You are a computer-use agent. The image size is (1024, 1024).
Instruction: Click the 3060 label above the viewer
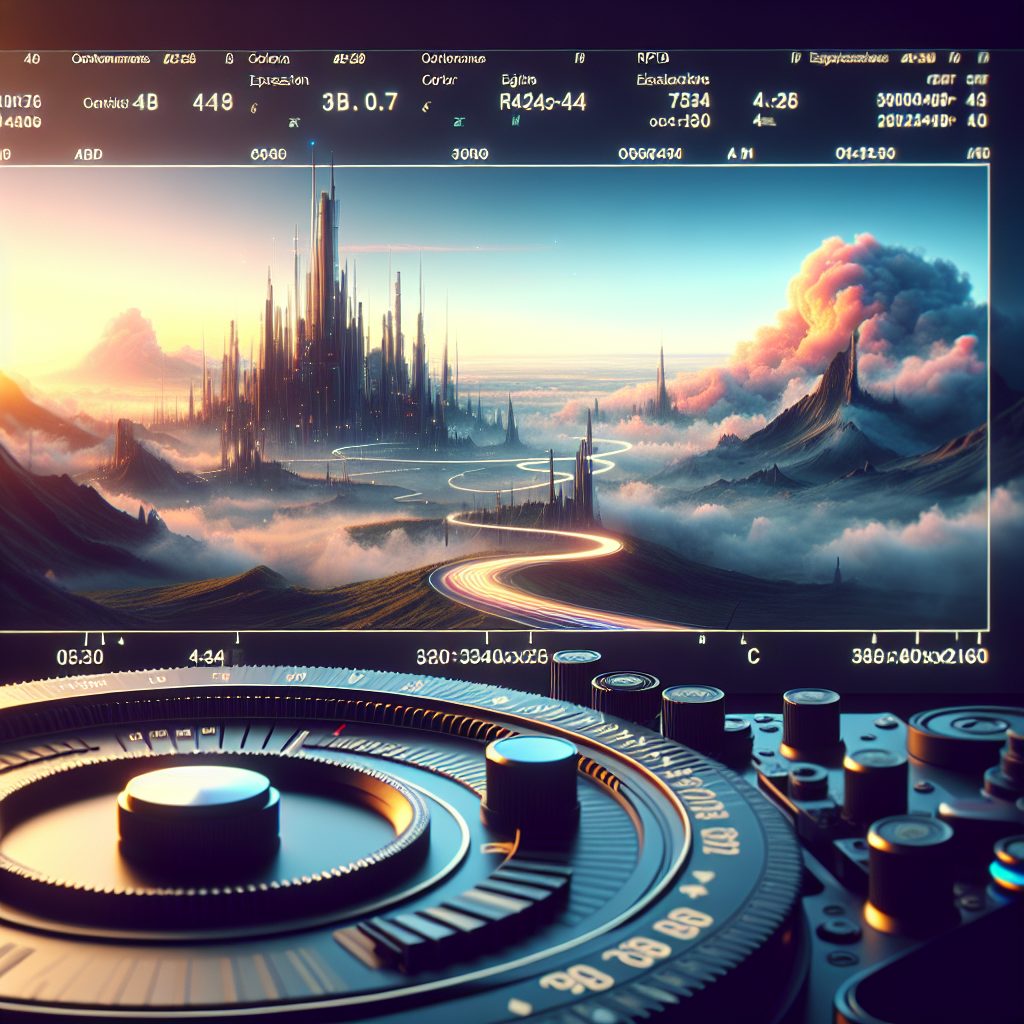pos(470,155)
